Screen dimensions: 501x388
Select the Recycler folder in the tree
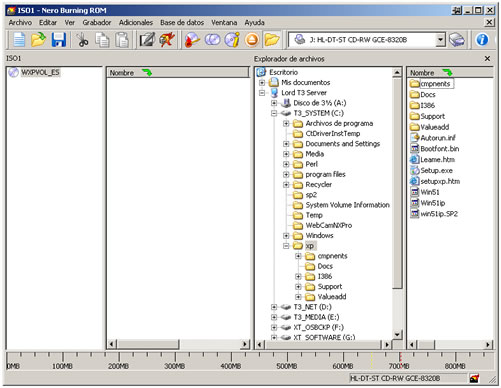(x=318, y=184)
